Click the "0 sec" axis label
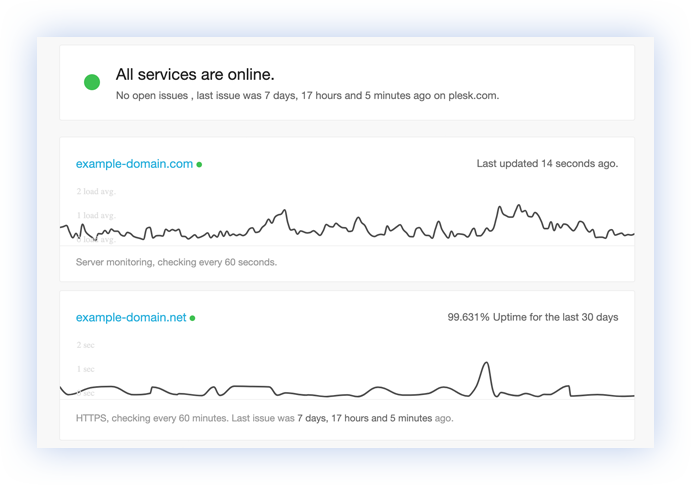The height and width of the screenshot is (485, 691). click(85, 393)
